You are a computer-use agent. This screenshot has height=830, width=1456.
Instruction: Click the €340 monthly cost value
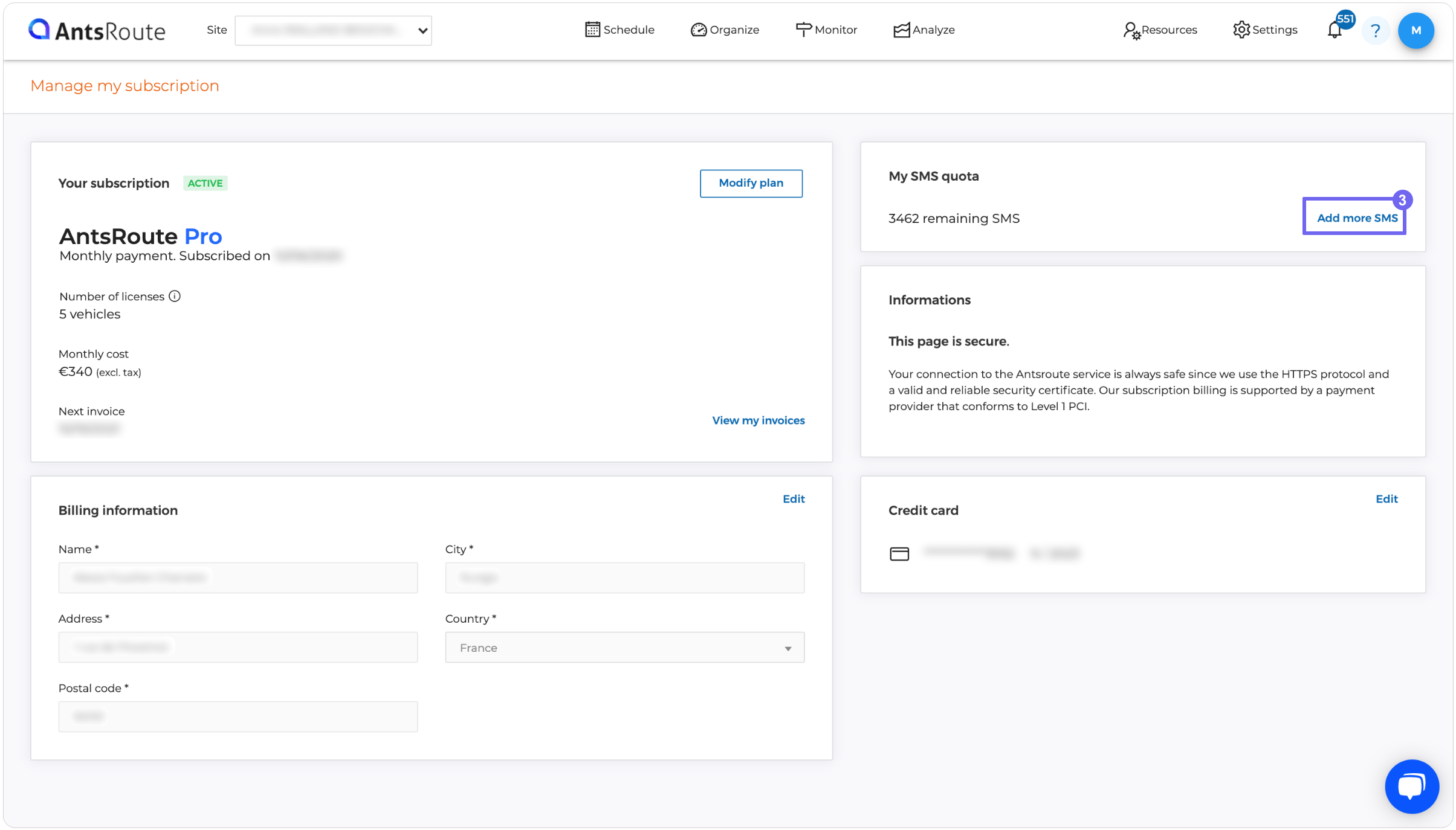76,372
